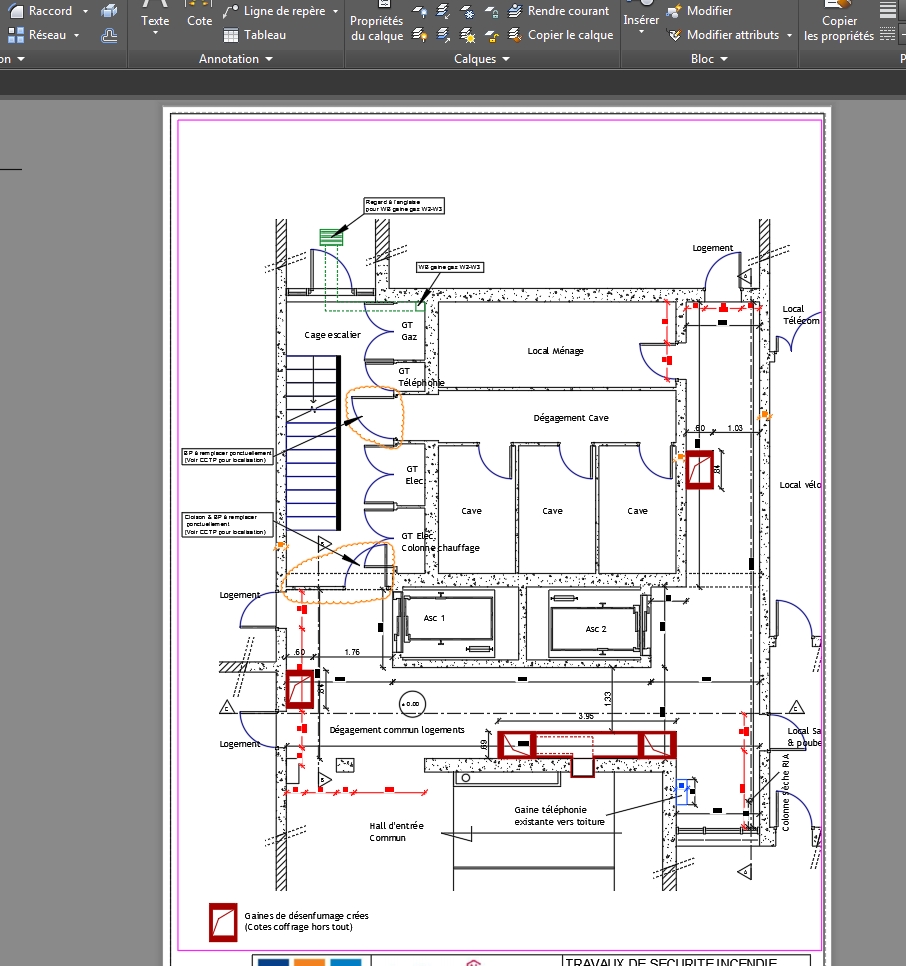Click the red legend swatch in drawing
The image size is (906, 966).
[x=223, y=922]
